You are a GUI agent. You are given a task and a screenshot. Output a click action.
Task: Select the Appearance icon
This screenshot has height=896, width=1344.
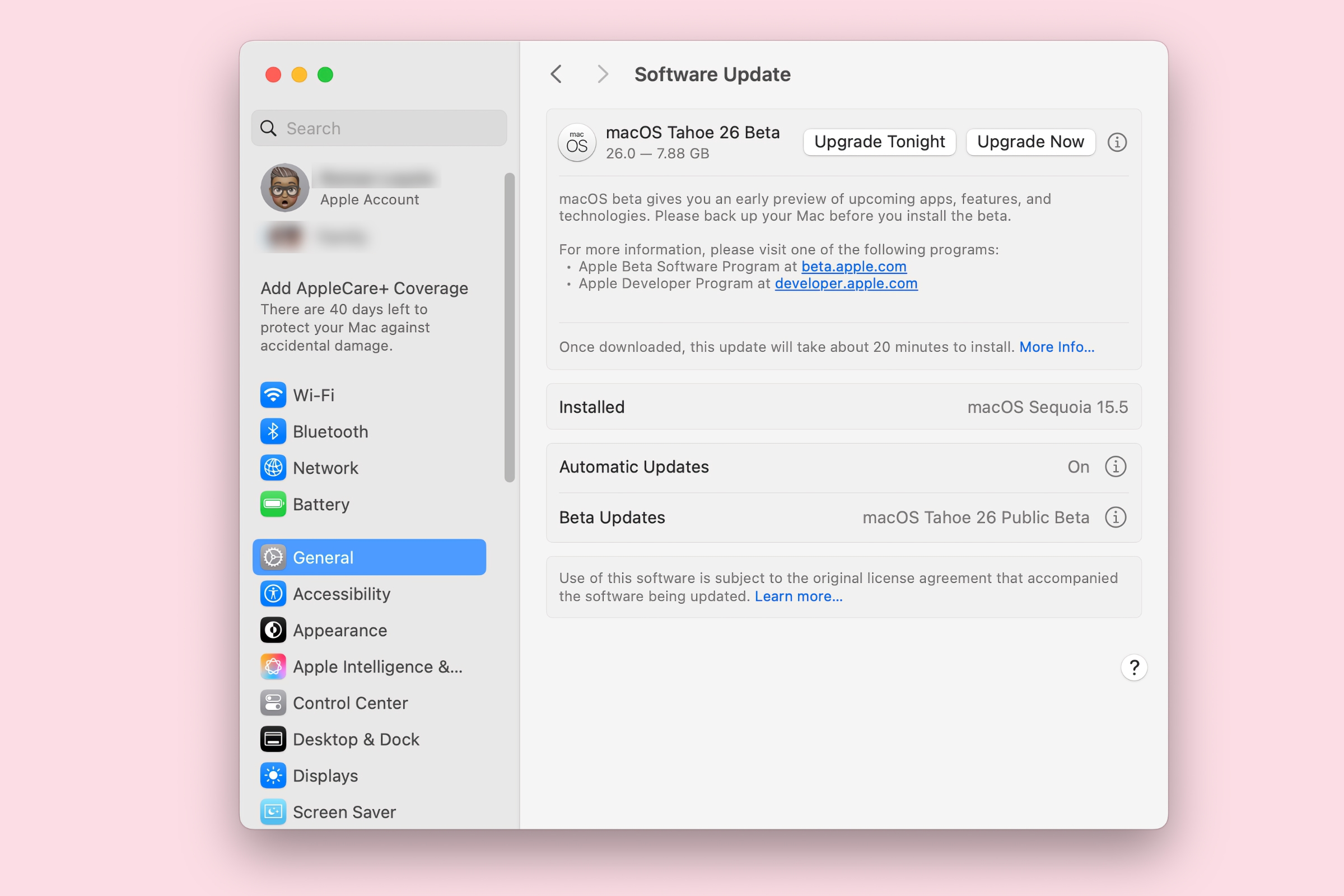click(273, 629)
